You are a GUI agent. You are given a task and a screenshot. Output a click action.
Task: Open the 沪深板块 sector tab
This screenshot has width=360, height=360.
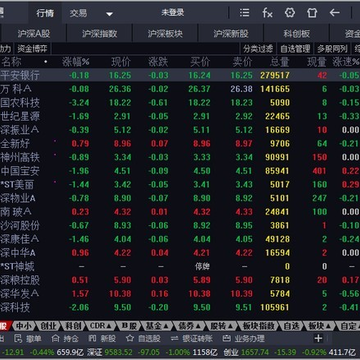point(165,34)
